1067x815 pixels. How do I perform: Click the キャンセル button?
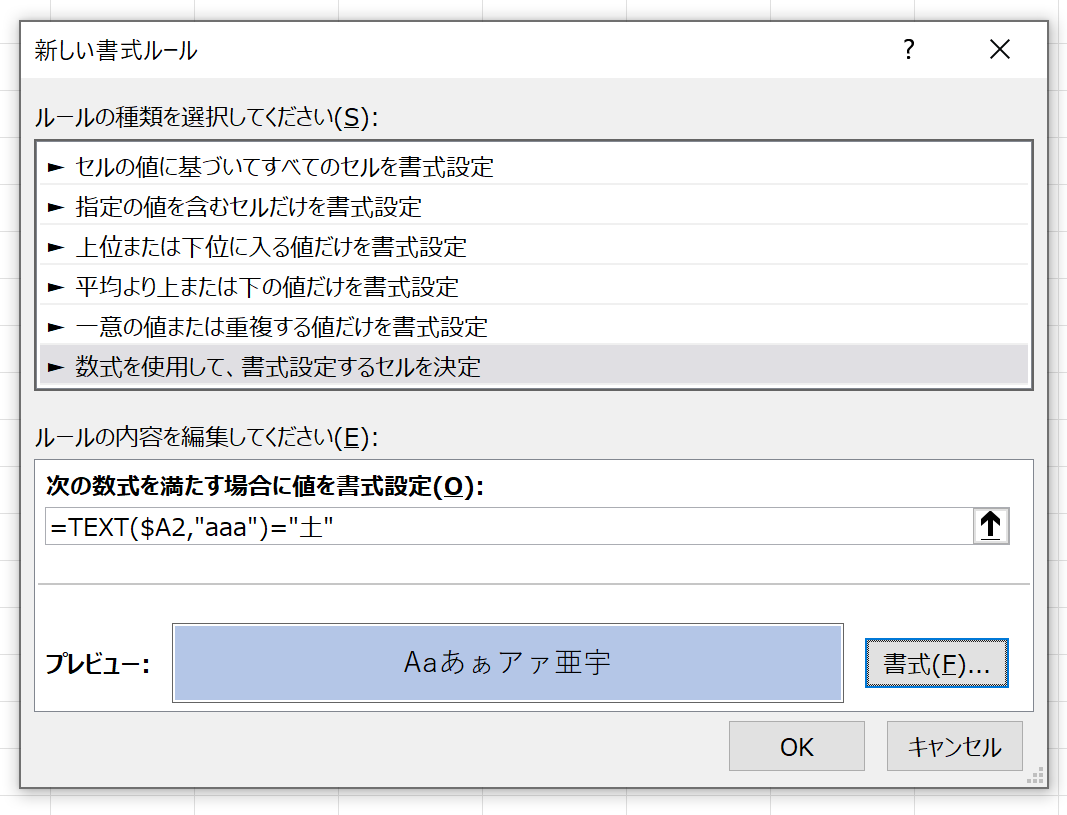(955, 746)
